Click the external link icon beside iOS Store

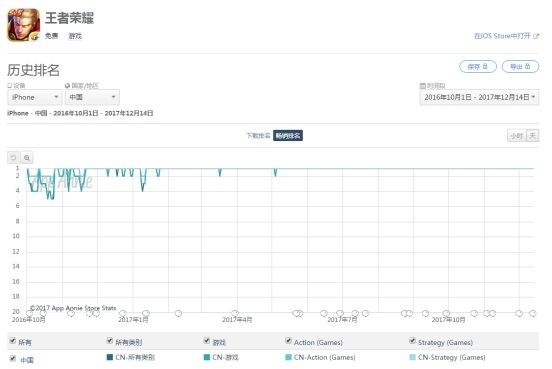[x=536, y=36]
